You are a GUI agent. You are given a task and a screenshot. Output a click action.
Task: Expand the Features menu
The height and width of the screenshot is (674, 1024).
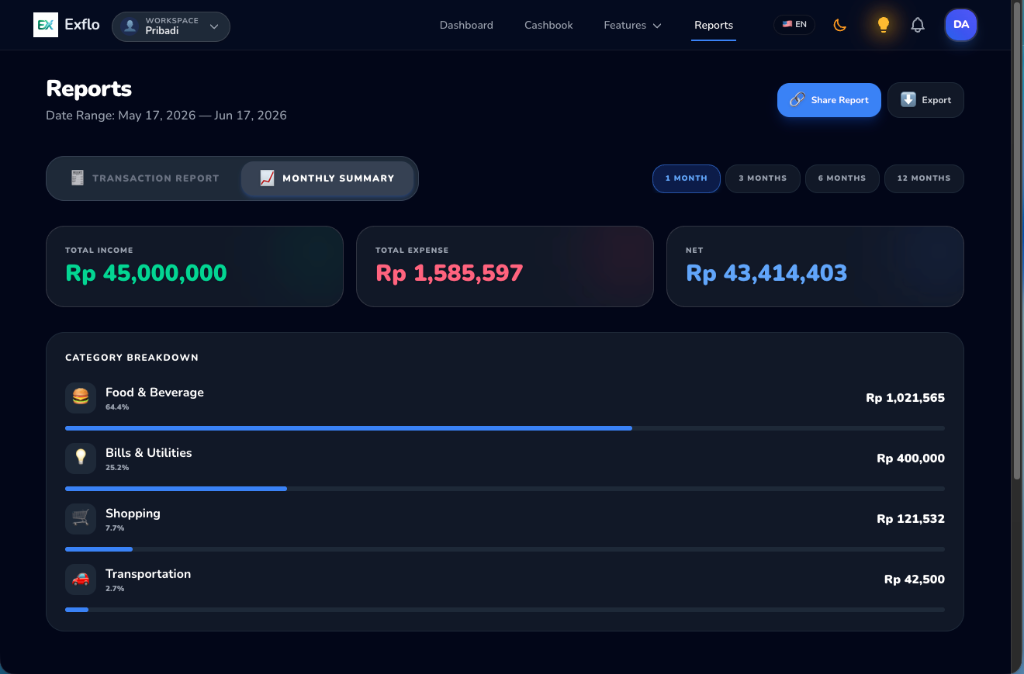coord(632,25)
